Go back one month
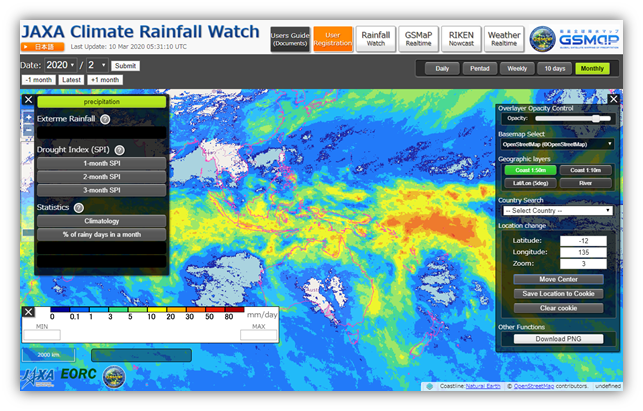The height and width of the screenshot is (411, 643). [39, 80]
